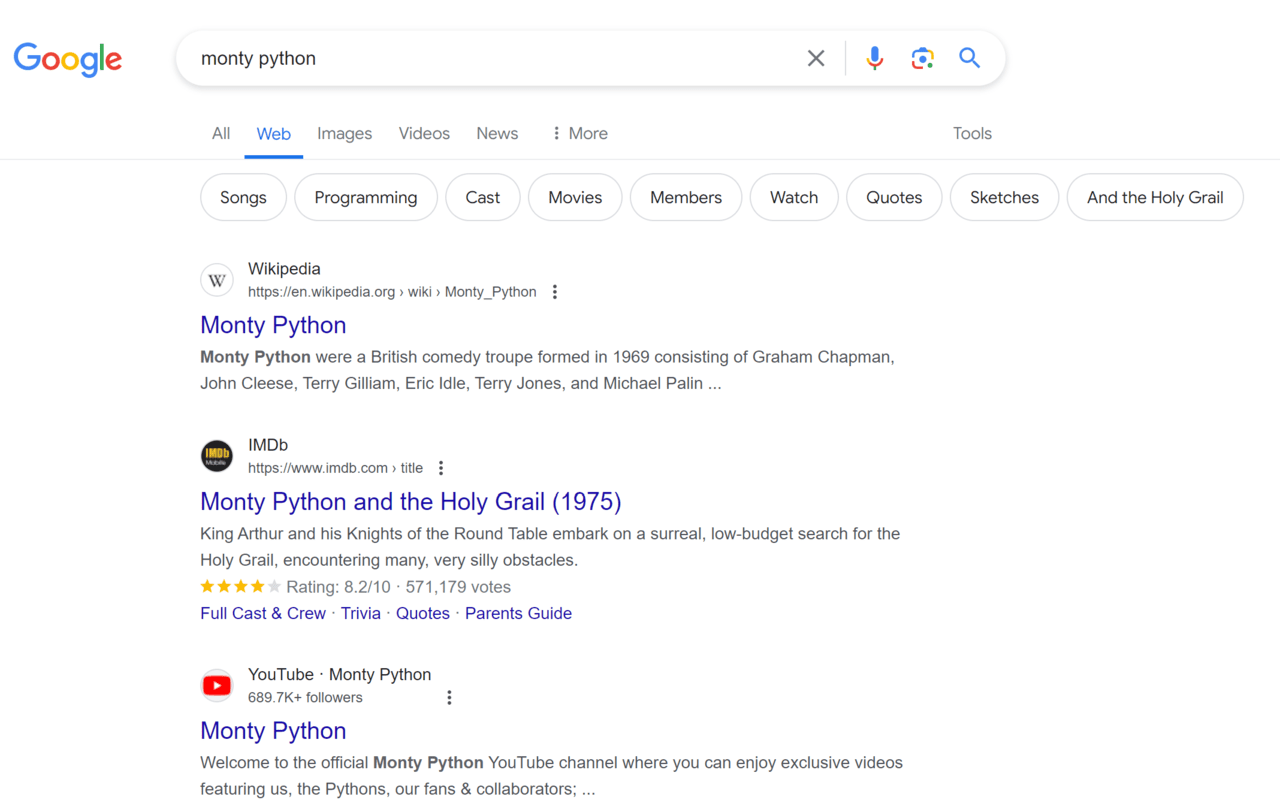Open the Parents Guide link
The image size is (1280, 800).
pos(518,613)
